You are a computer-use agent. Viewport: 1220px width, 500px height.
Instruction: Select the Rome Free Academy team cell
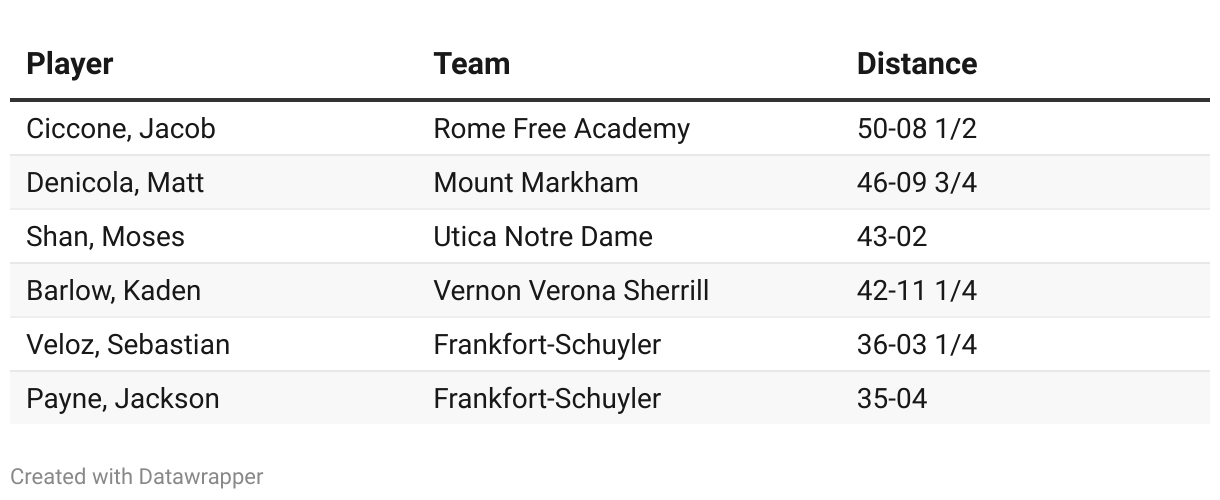tap(562, 129)
